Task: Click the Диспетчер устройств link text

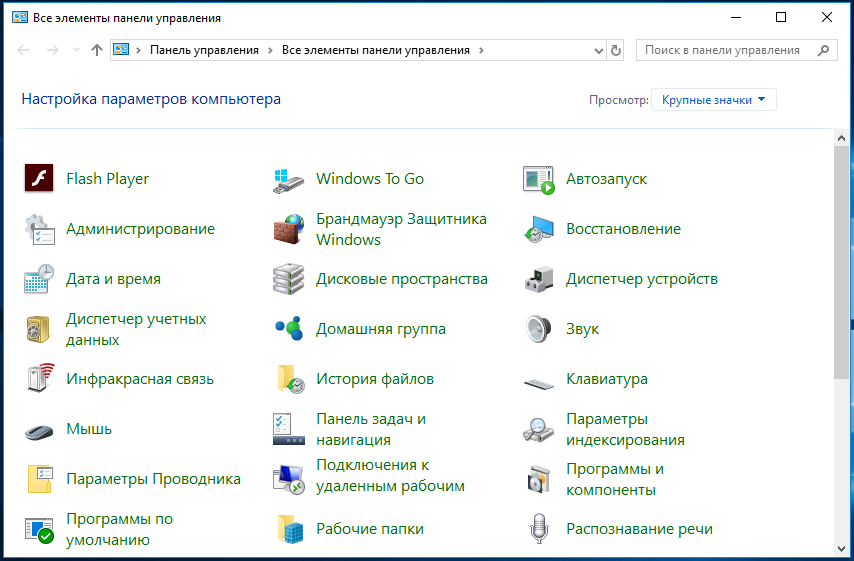Action: click(x=642, y=279)
